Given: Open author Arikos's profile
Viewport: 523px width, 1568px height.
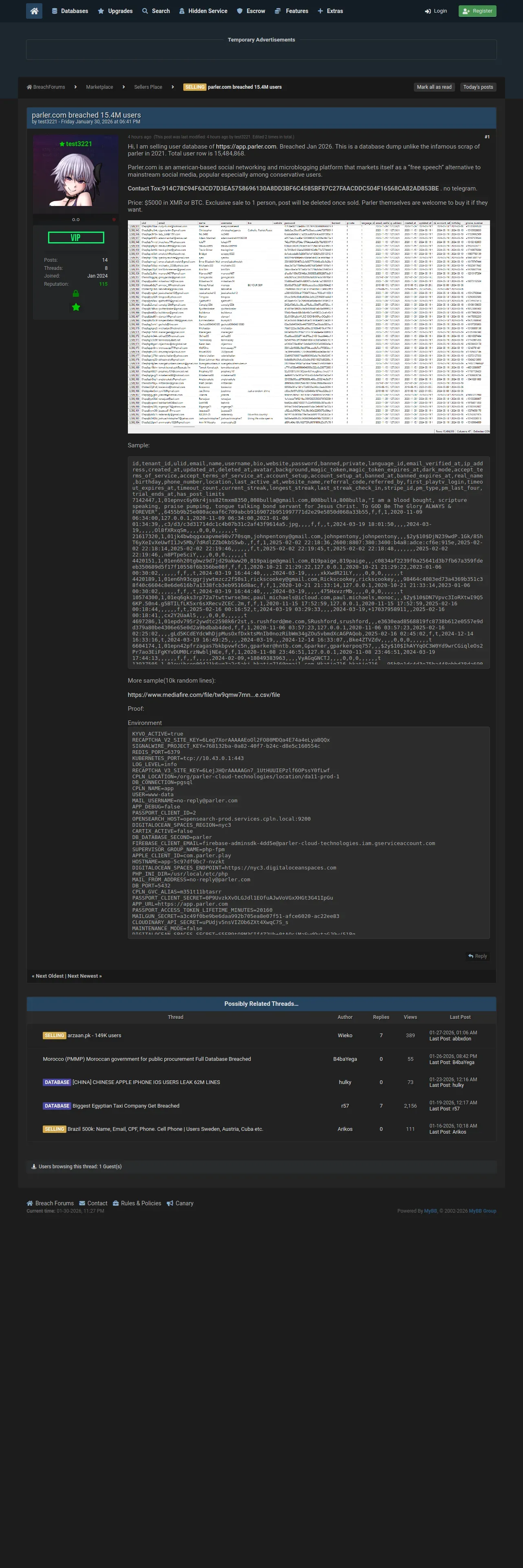Looking at the screenshot, I should tap(345, 1129).
